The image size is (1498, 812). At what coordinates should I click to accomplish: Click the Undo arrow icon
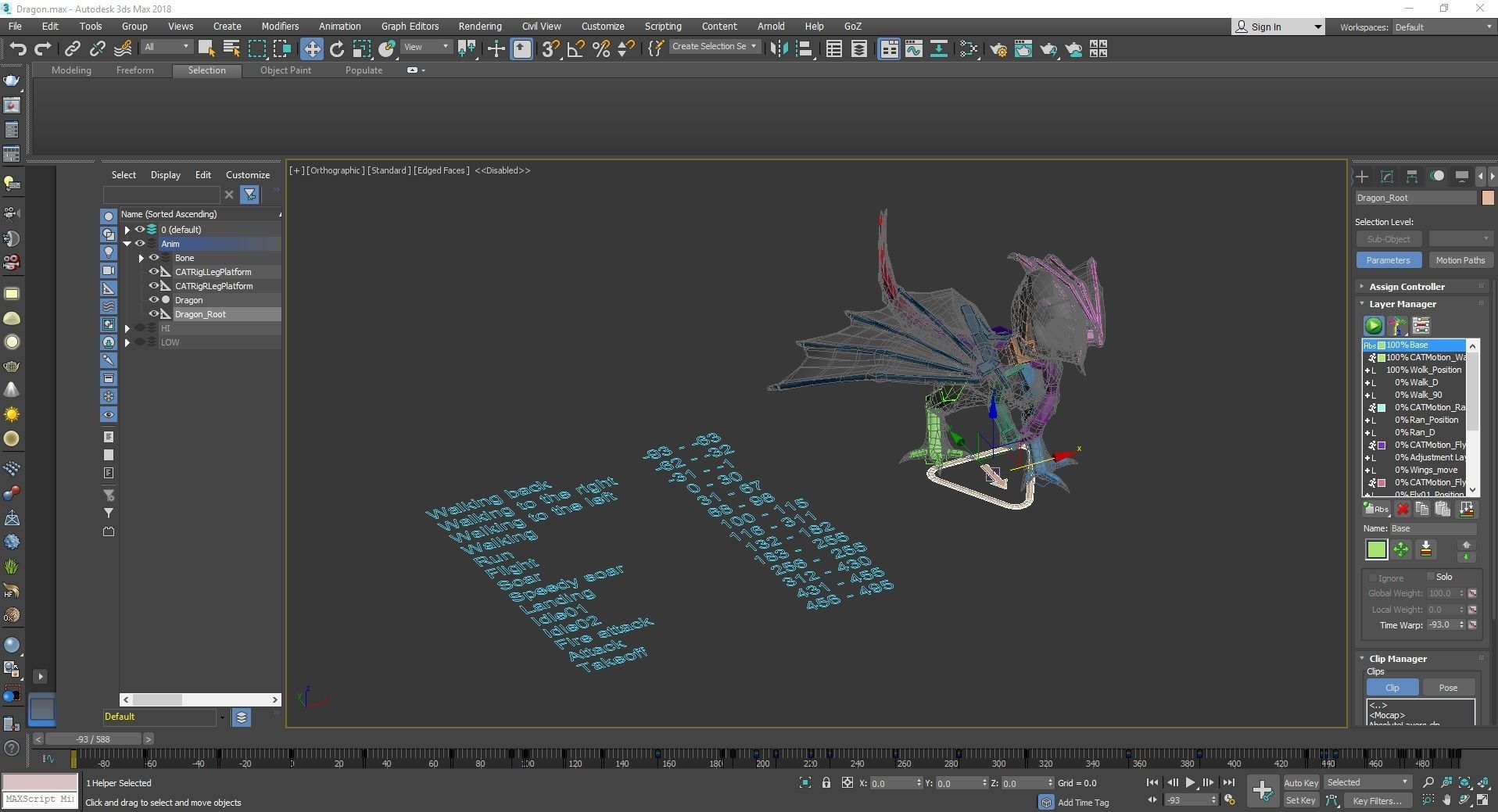click(x=17, y=49)
